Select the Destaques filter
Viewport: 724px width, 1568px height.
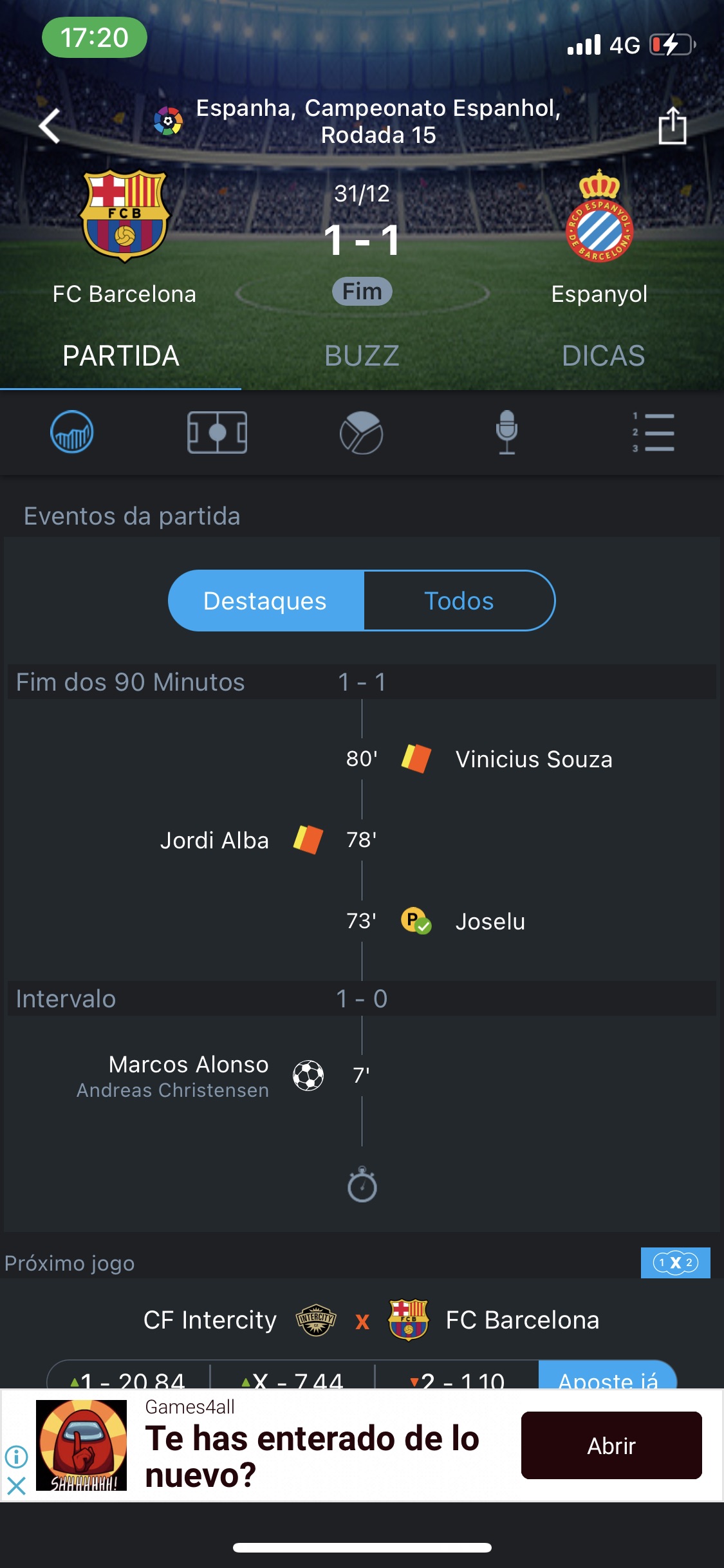(x=266, y=601)
